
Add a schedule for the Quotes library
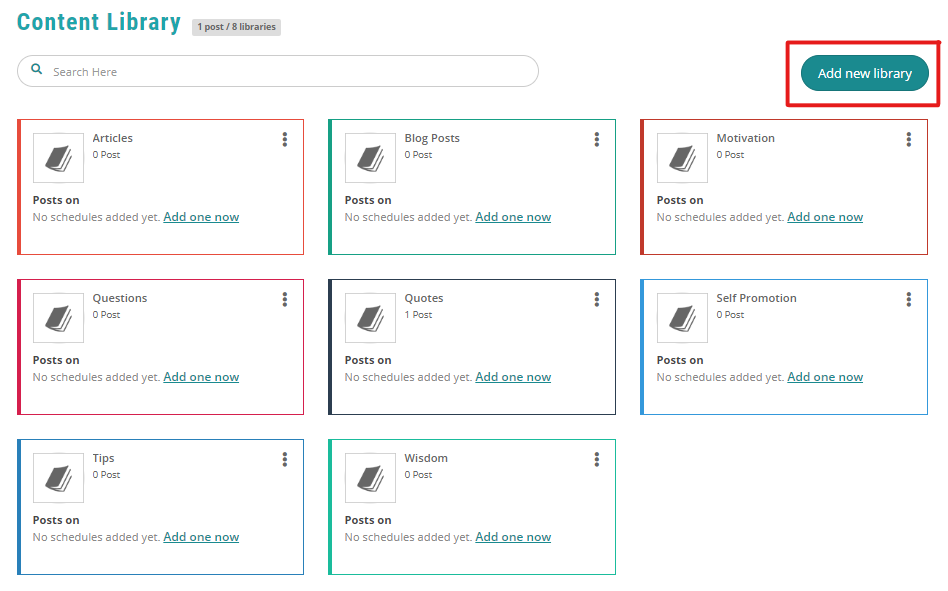[x=513, y=377]
